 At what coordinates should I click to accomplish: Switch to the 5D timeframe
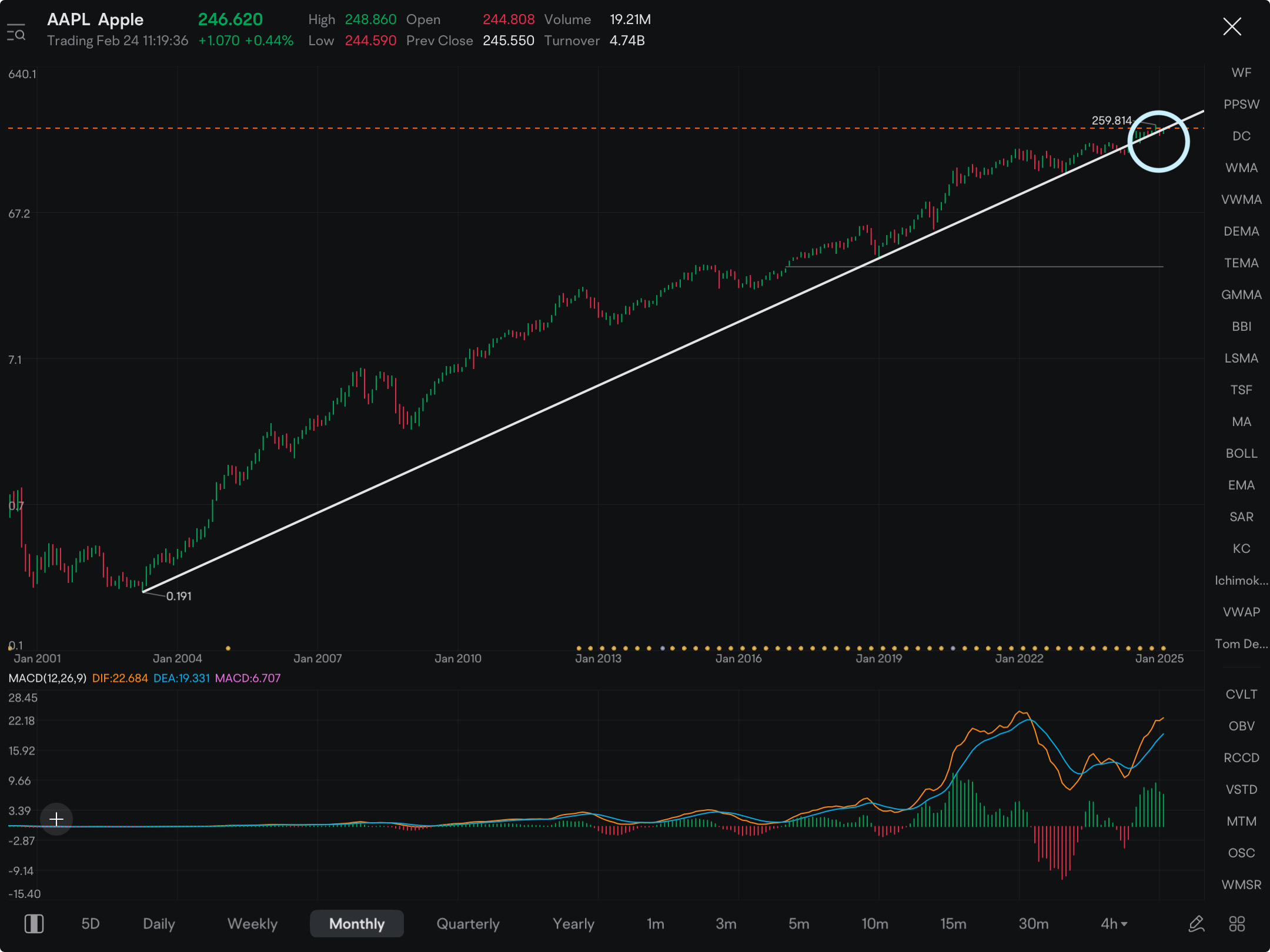point(90,923)
